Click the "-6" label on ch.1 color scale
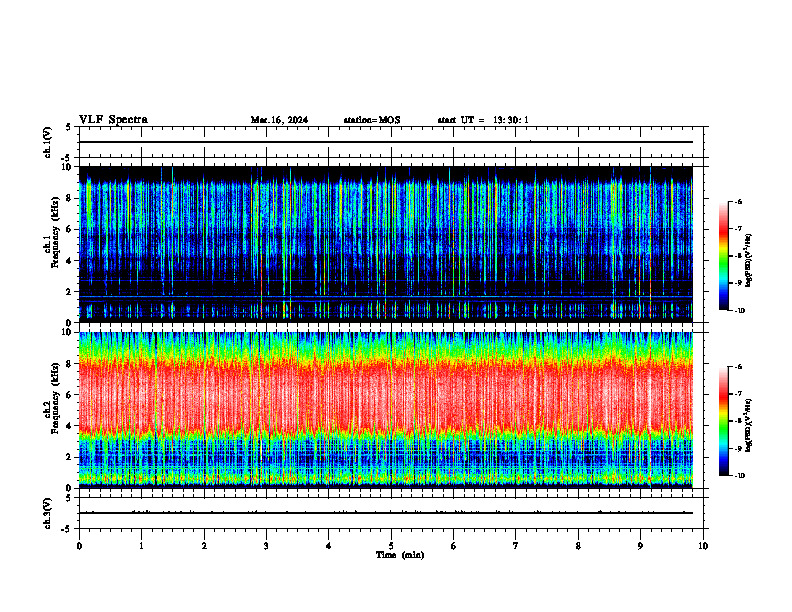The height and width of the screenshot is (612, 792). 738,202
